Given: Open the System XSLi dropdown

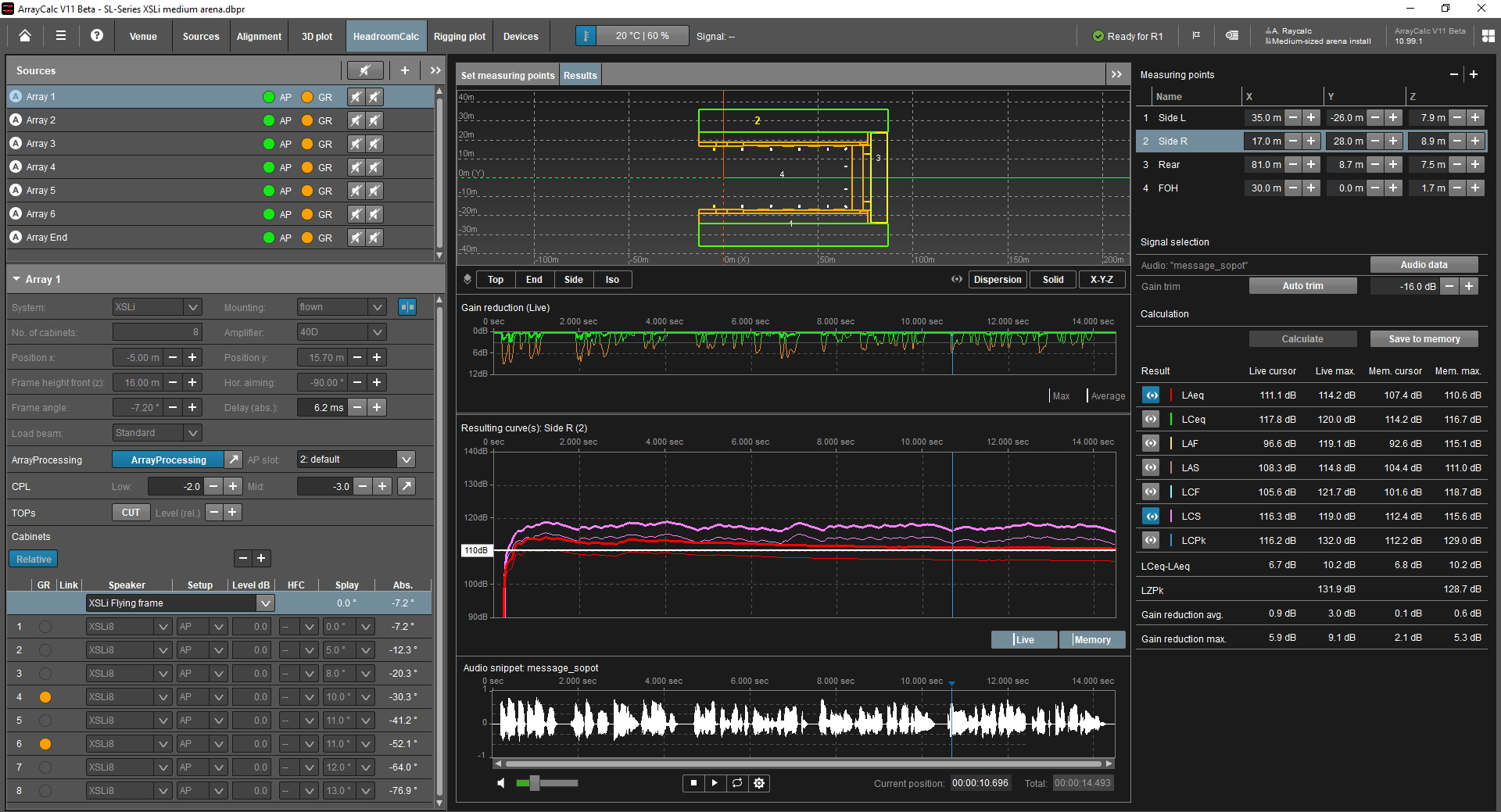Looking at the screenshot, I should (x=192, y=307).
